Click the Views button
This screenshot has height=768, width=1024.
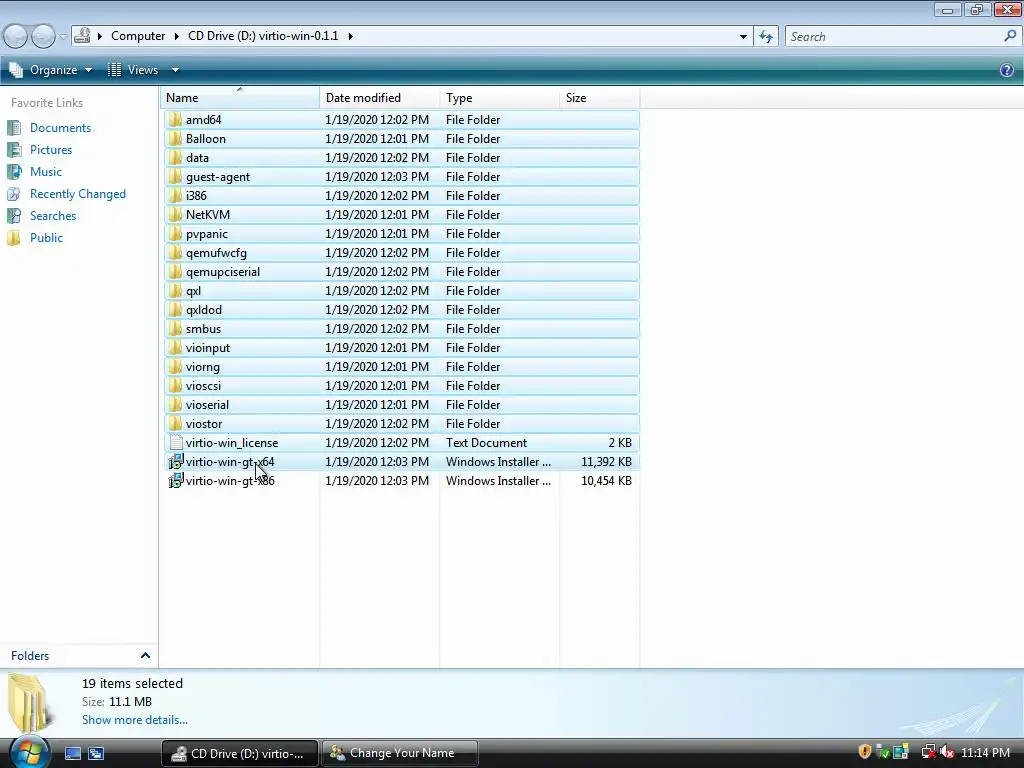point(134,70)
